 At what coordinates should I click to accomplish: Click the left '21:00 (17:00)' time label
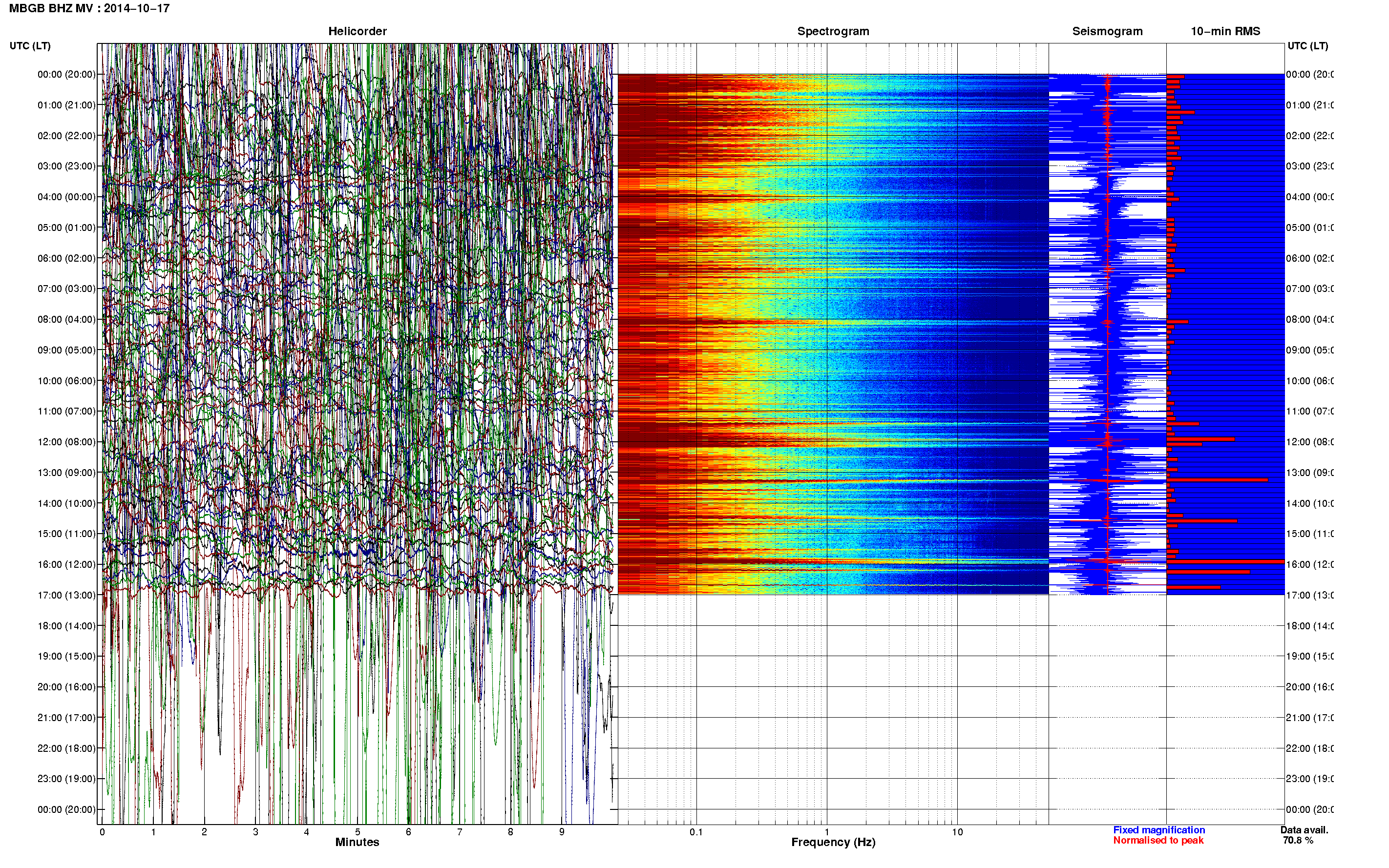(x=66, y=718)
